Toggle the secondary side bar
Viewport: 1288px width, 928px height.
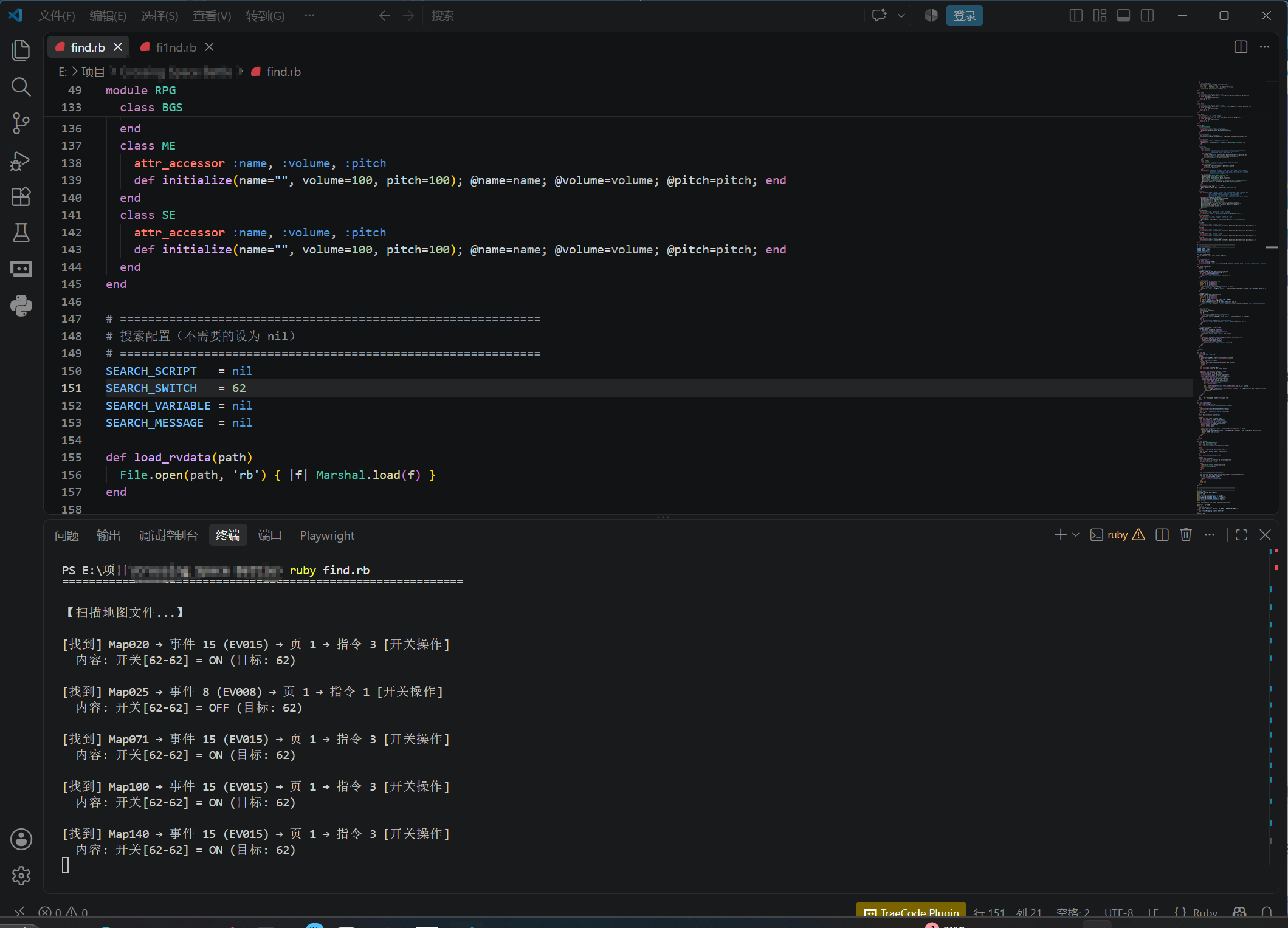click(1148, 15)
